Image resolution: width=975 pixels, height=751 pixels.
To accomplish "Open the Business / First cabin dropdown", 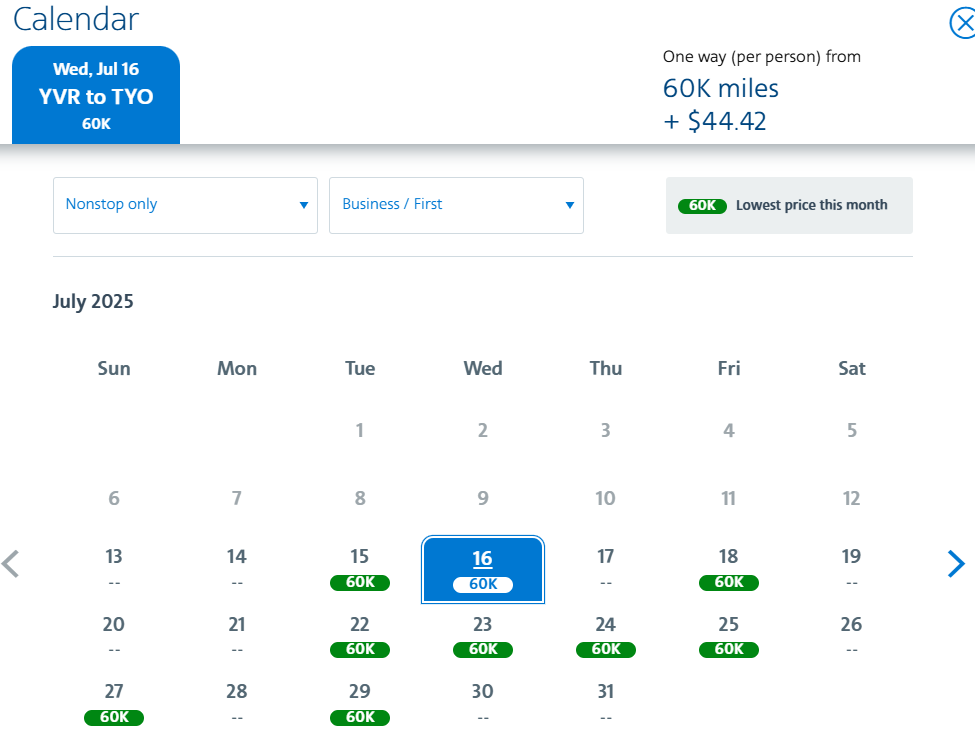I will click(x=456, y=204).
